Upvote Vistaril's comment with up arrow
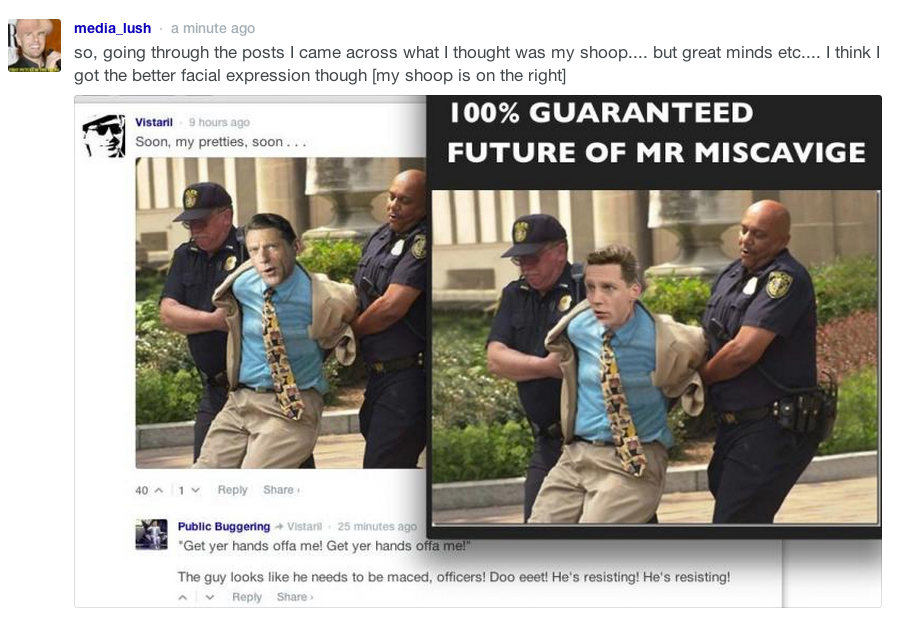The image size is (914, 617). [x=159, y=490]
